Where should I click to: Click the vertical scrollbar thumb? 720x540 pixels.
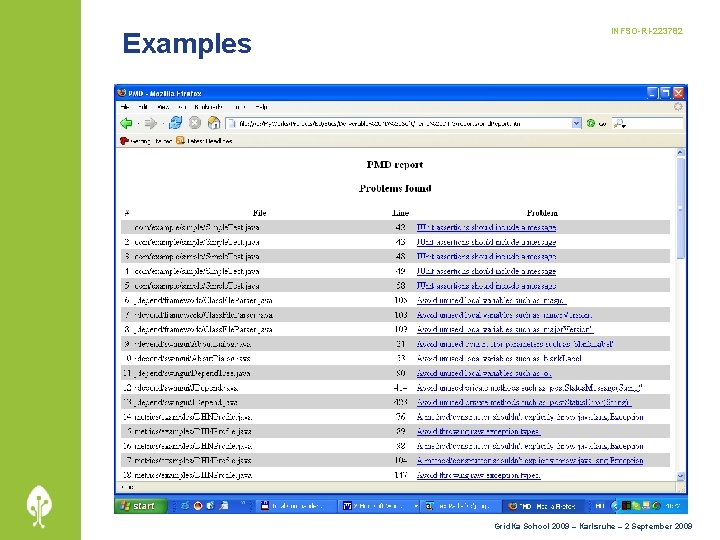tap(681, 208)
